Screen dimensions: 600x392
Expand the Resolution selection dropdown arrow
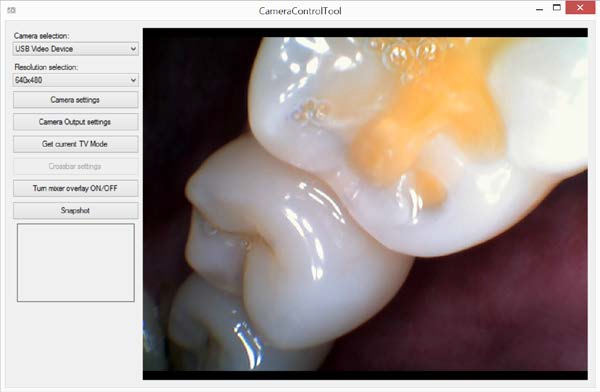coord(133,80)
